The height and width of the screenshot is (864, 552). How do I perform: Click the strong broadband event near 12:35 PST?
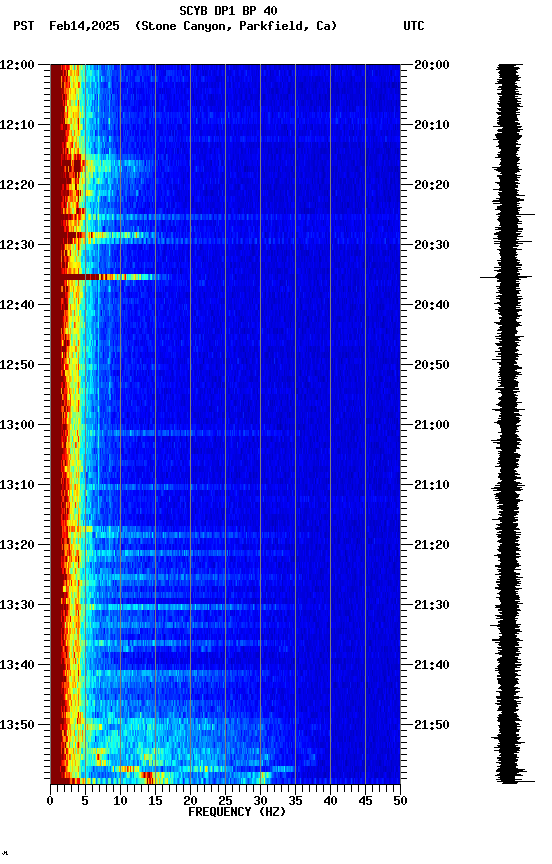[x=110, y=277]
